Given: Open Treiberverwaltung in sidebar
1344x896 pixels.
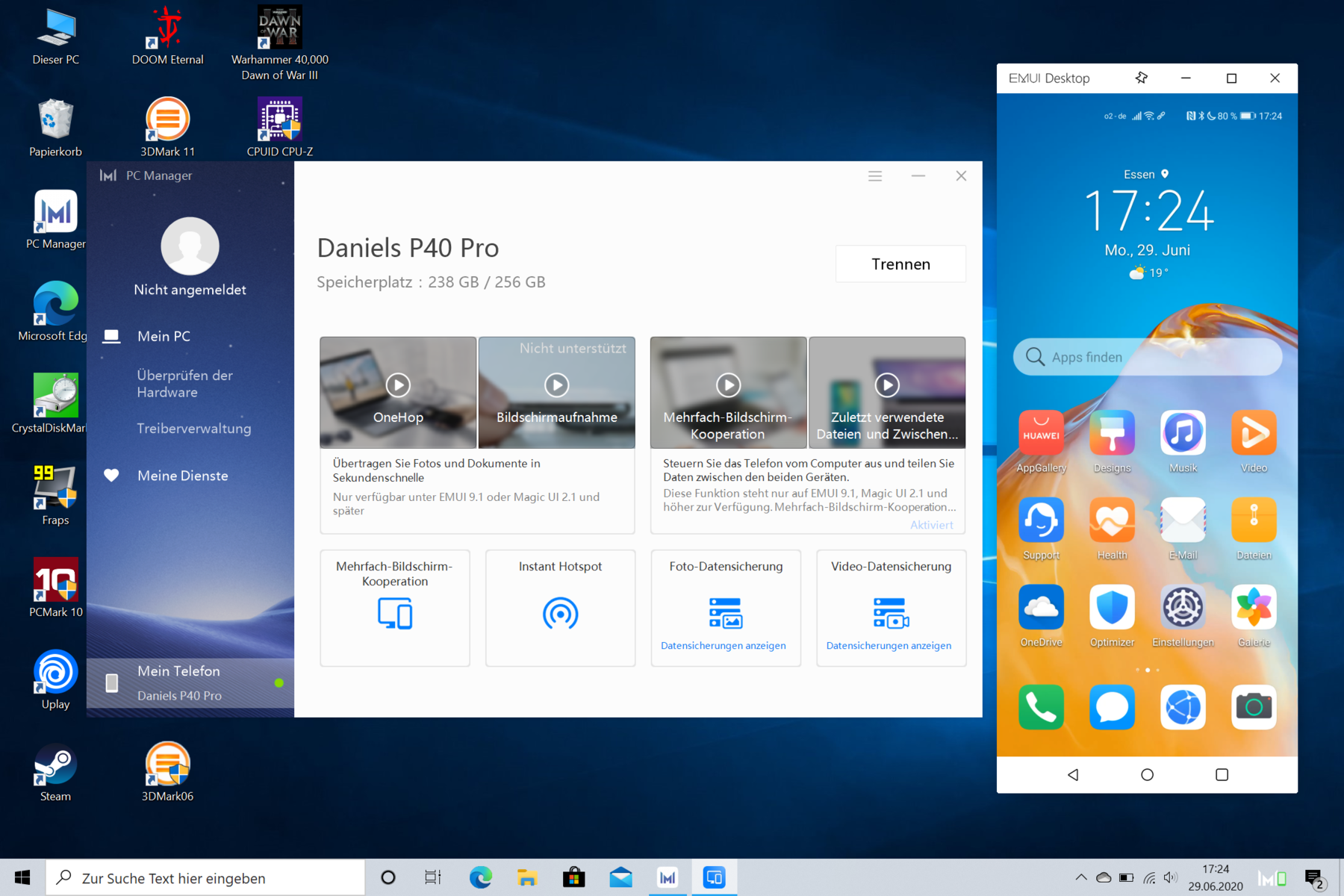Looking at the screenshot, I should coord(193,429).
